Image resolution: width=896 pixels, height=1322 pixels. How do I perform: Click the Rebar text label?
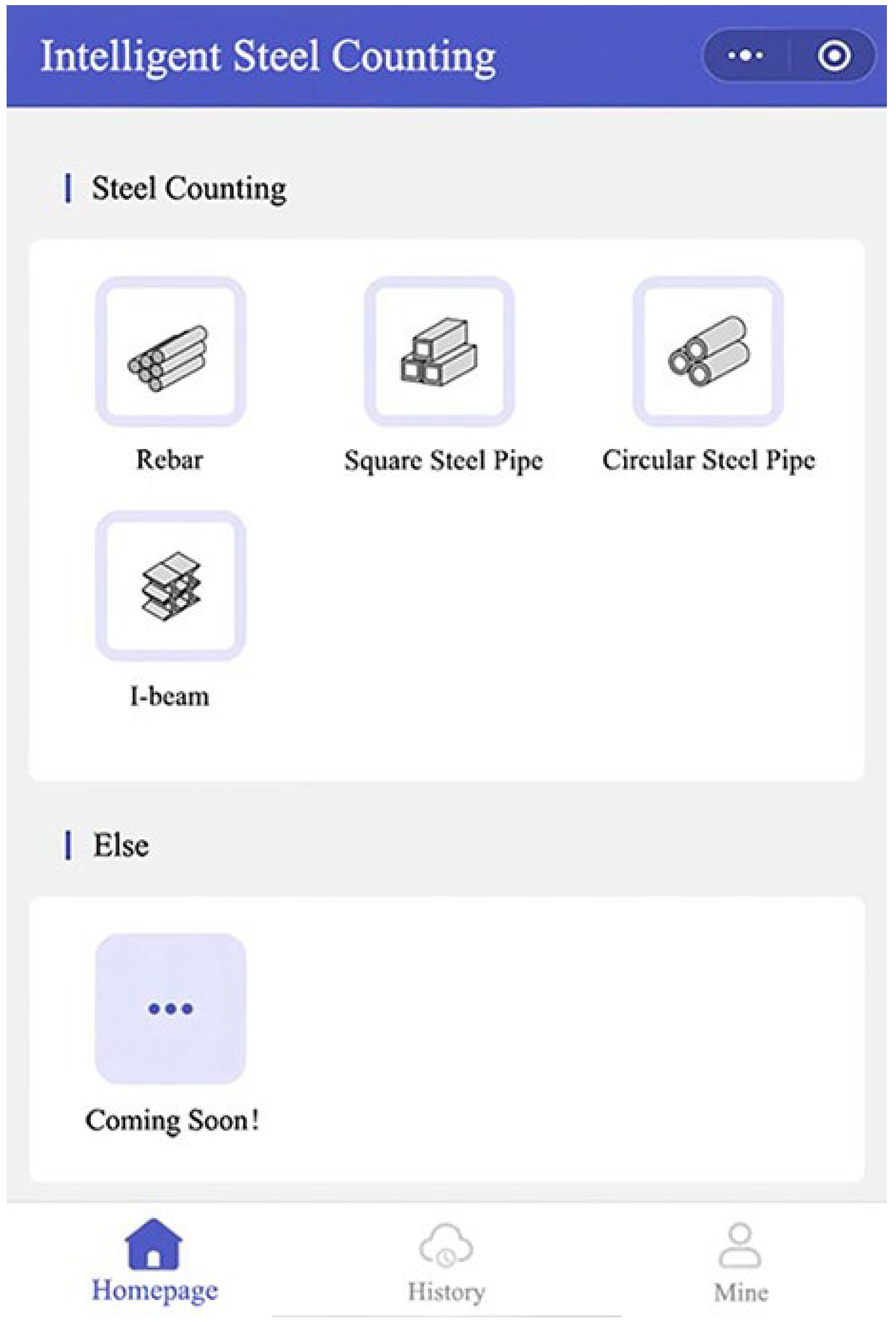tap(169, 460)
